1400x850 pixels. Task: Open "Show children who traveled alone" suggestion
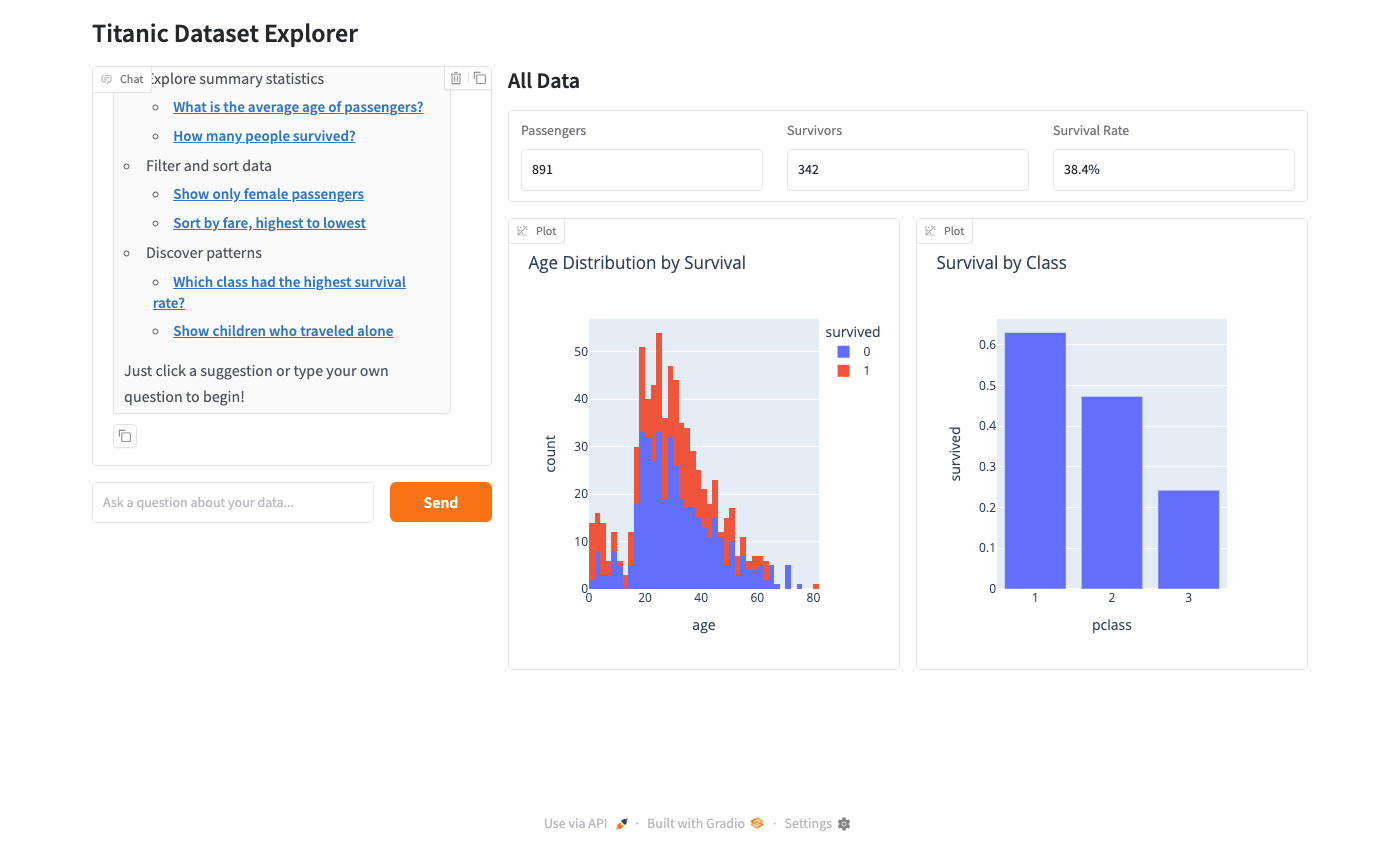283,331
